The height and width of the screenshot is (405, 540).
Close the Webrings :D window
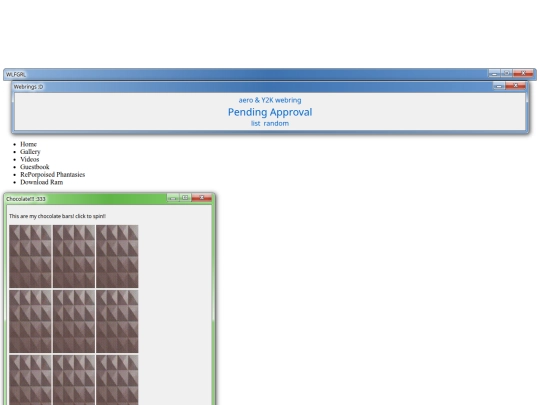point(516,86)
